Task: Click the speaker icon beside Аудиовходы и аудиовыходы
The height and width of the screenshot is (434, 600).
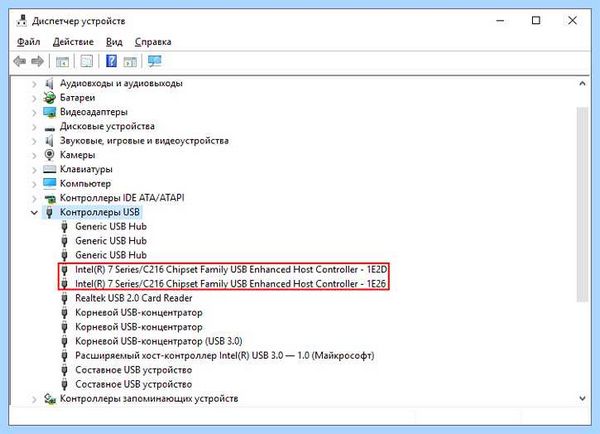Action: point(49,83)
